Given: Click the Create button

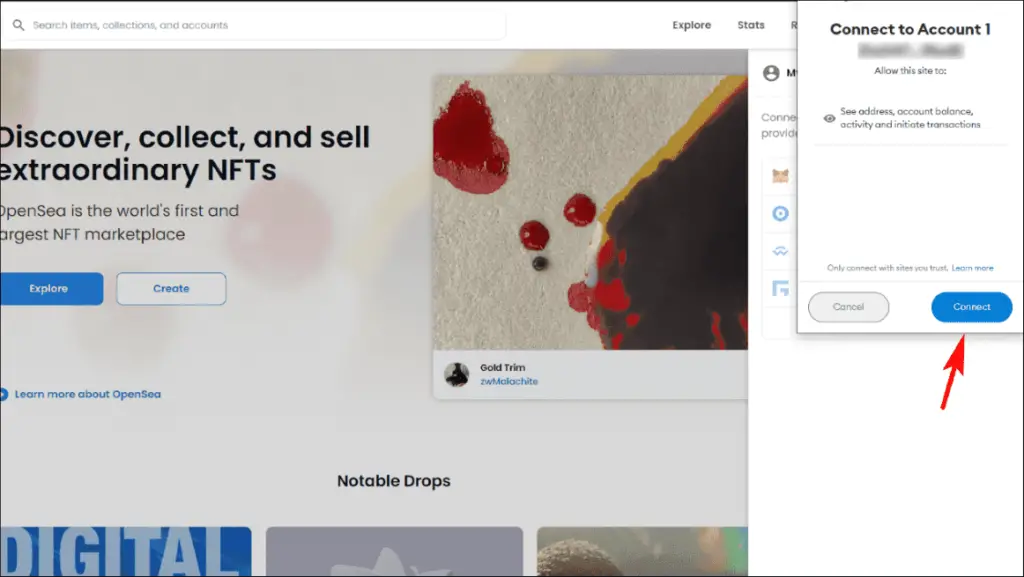Looking at the screenshot, I should (171, 288).
